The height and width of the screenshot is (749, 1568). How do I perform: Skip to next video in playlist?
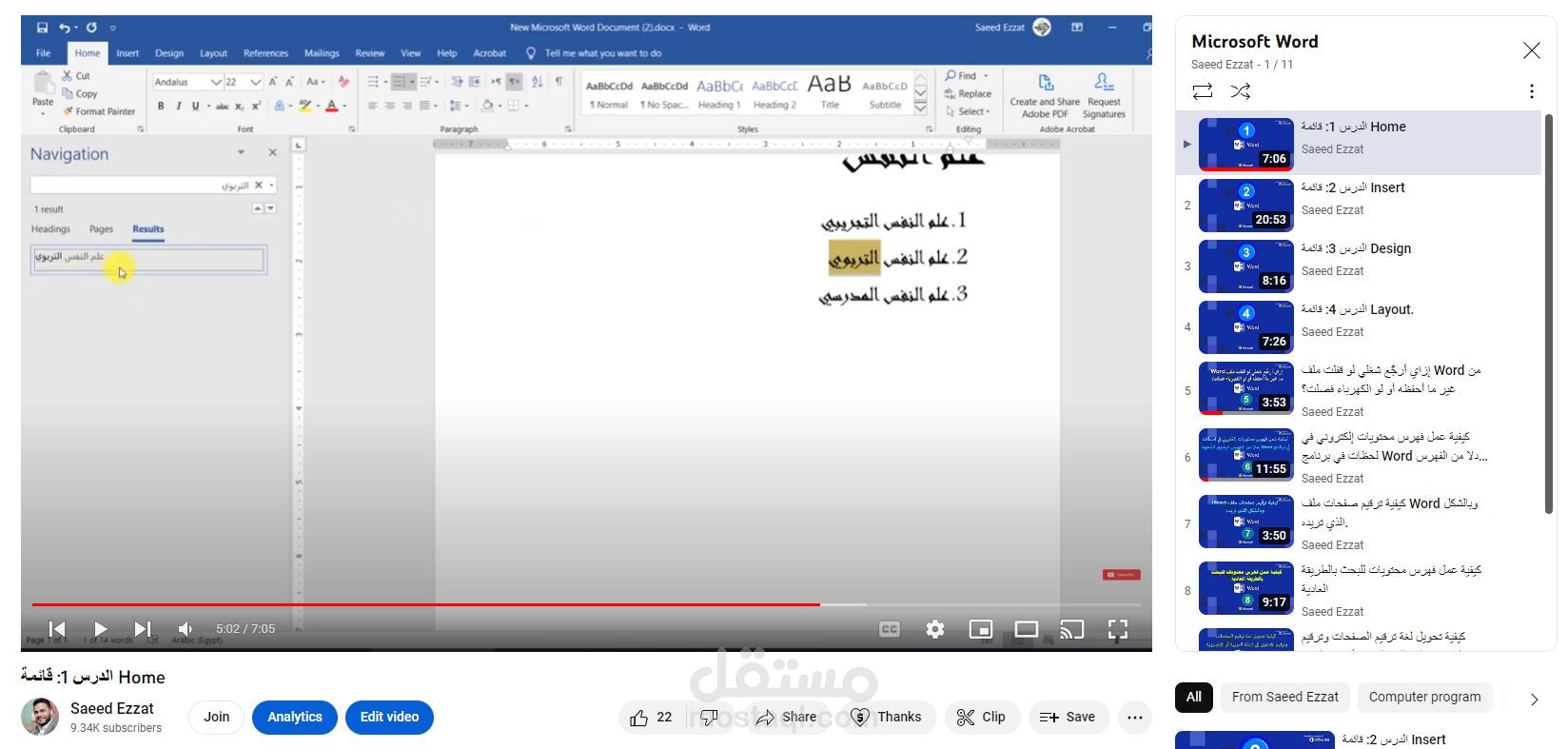pyautogui.click(x=143, y=629)
